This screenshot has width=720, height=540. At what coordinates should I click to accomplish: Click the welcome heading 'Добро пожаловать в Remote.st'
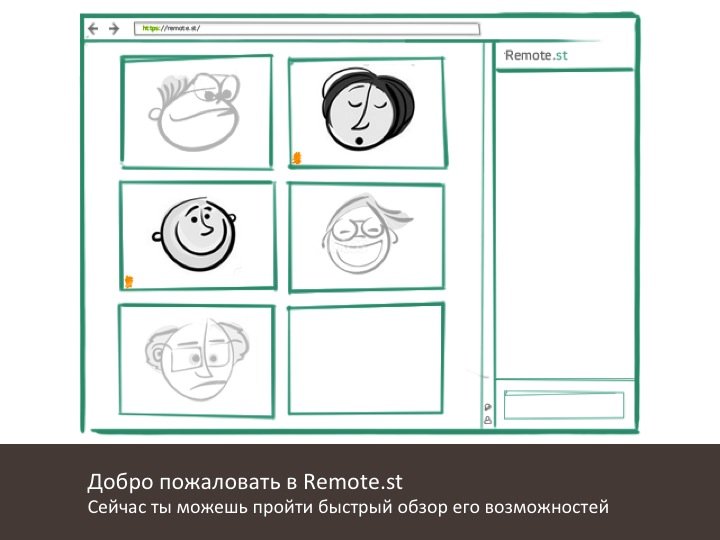(x=250, y=481)
